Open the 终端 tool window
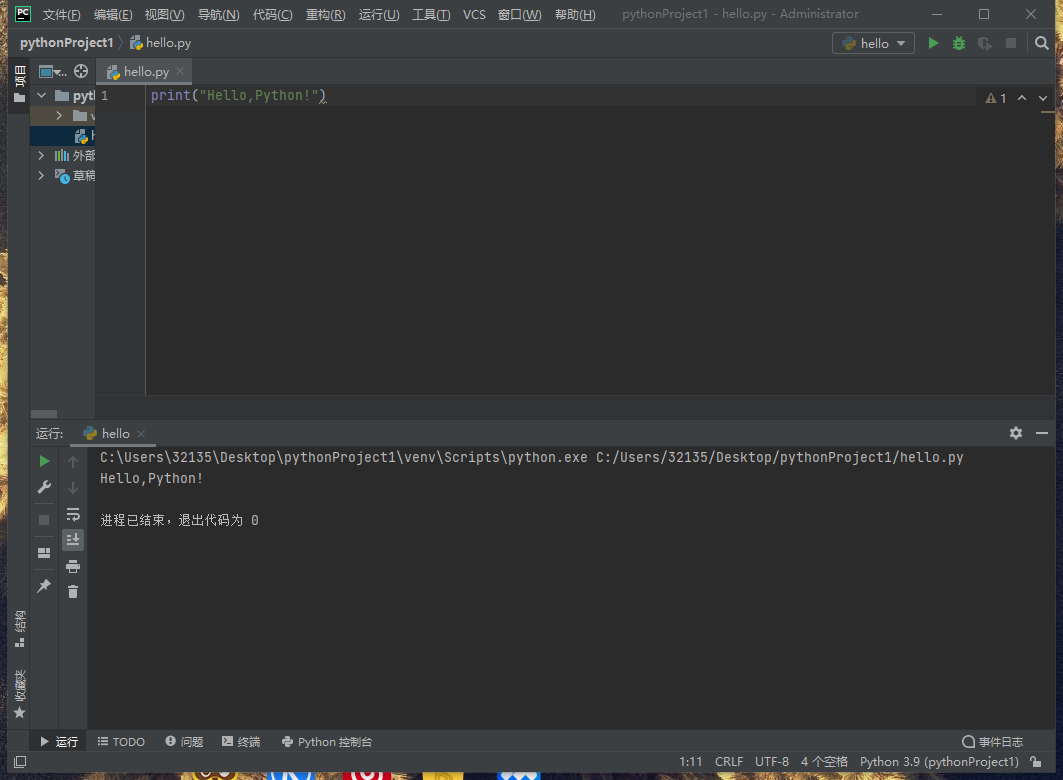This screenshot has width=1063, height=780. click(241, 742)
